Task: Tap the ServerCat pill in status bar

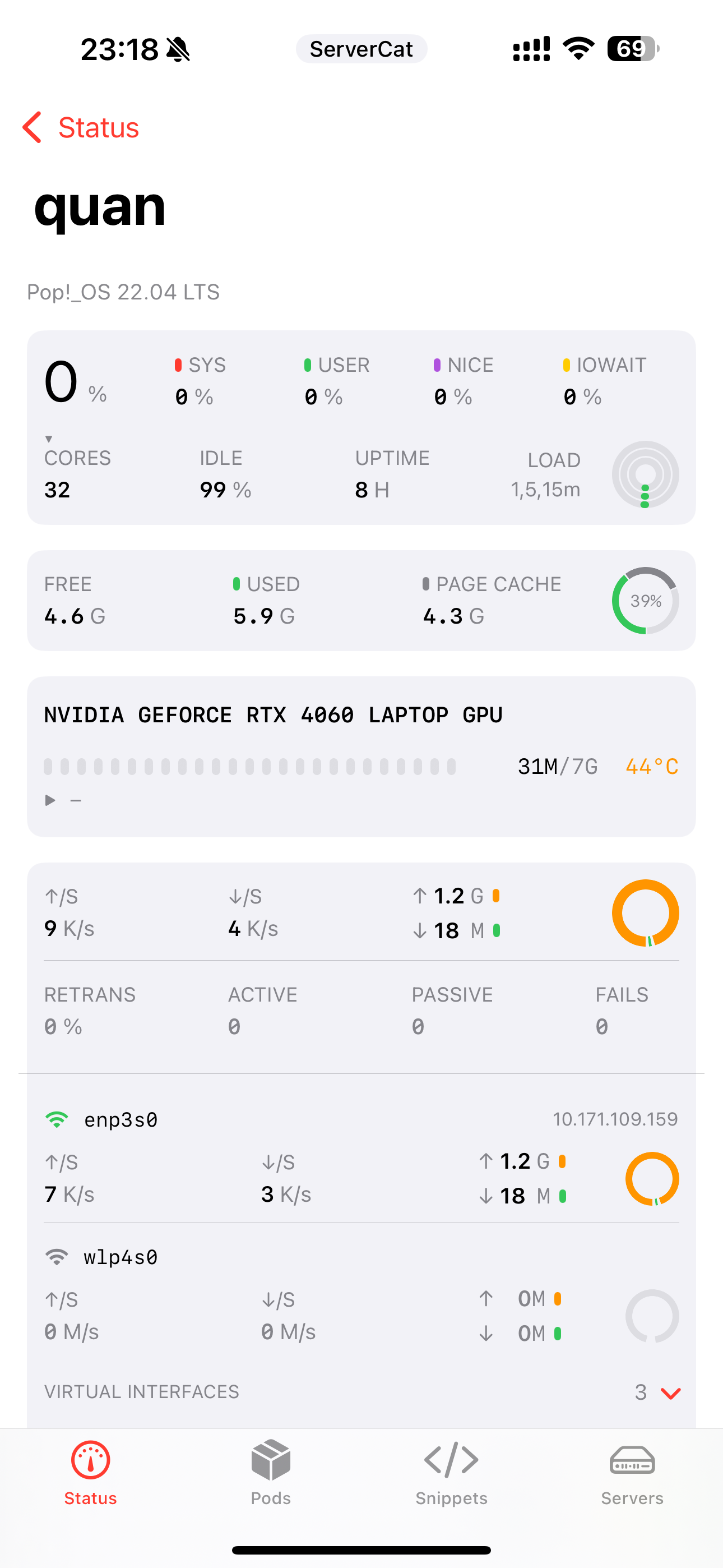Action: 361,49
